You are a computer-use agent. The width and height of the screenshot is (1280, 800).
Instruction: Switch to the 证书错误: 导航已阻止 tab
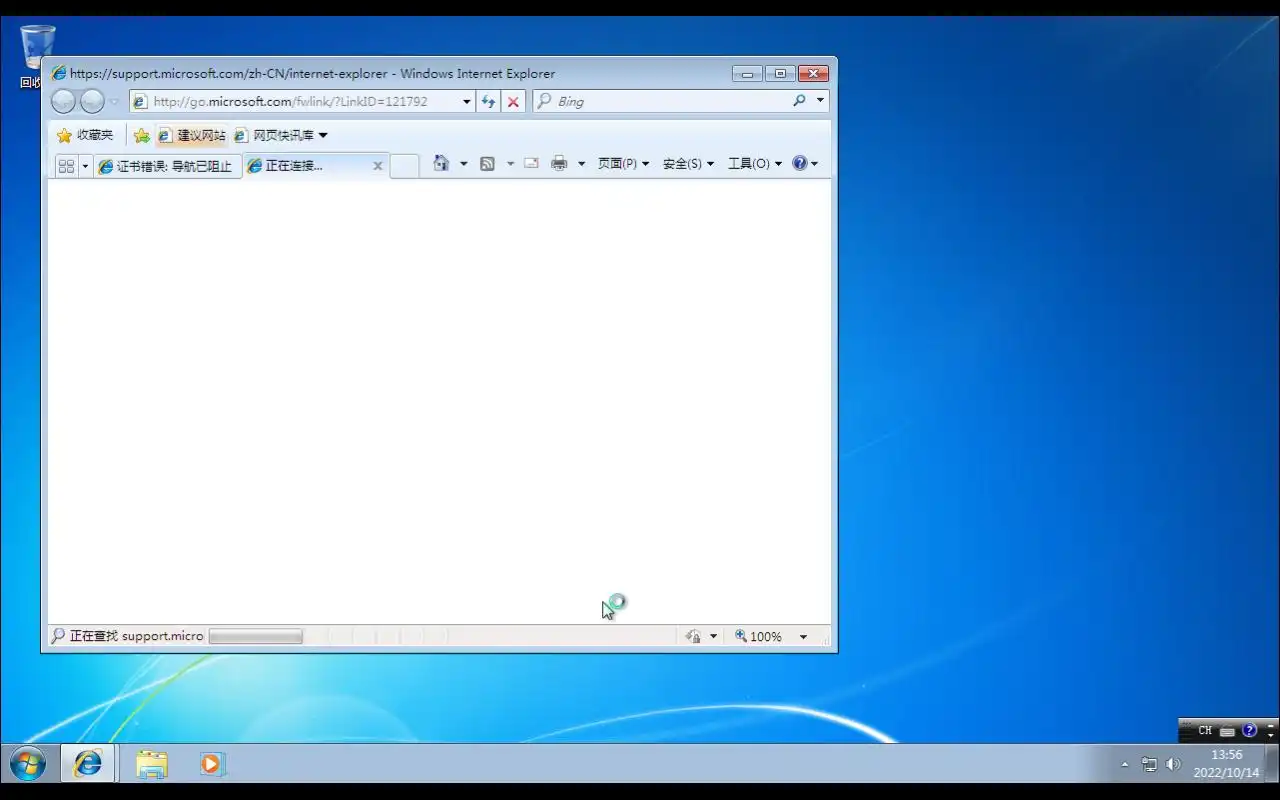(167, 166)
